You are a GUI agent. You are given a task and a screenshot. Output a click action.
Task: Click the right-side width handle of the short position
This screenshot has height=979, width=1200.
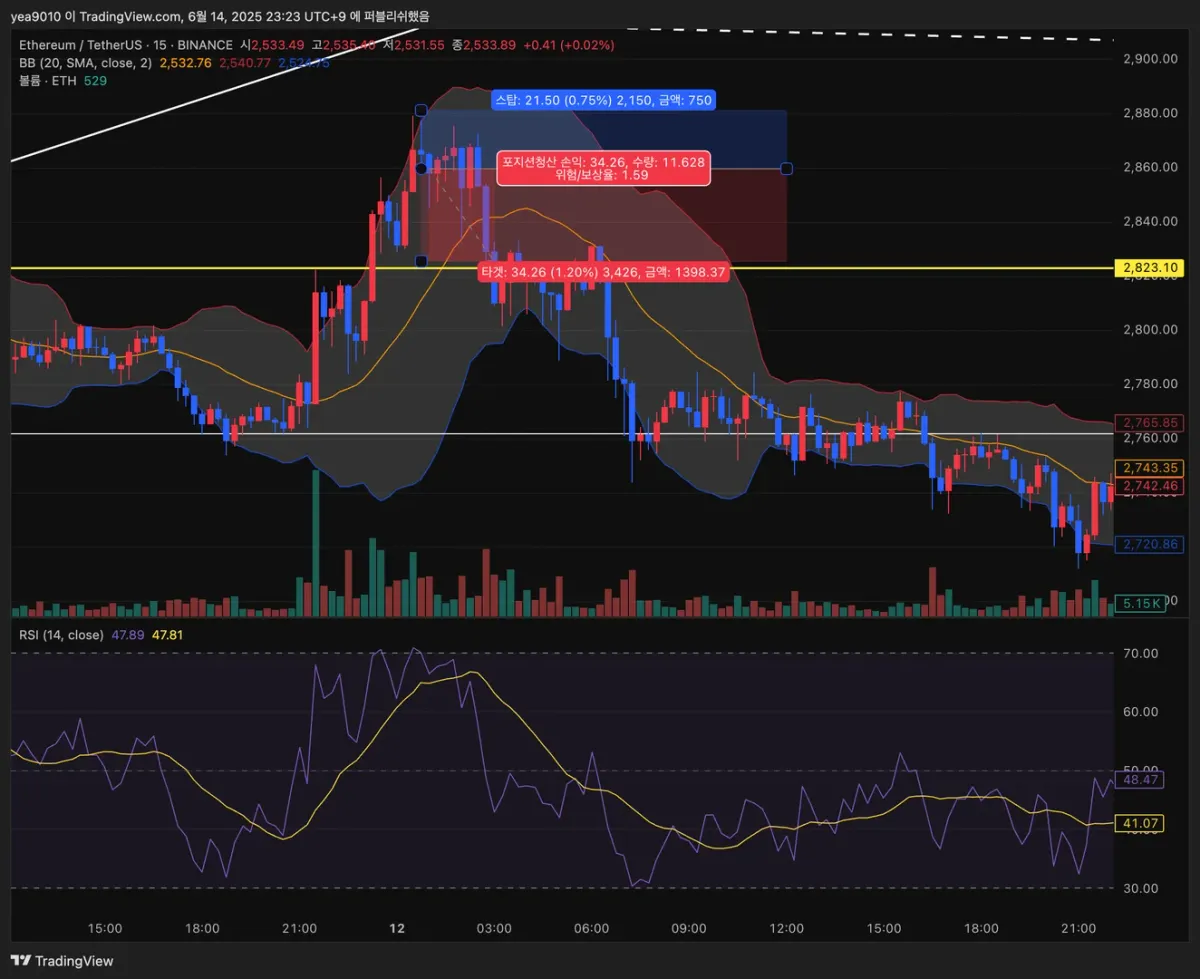(x=787, y=168)
